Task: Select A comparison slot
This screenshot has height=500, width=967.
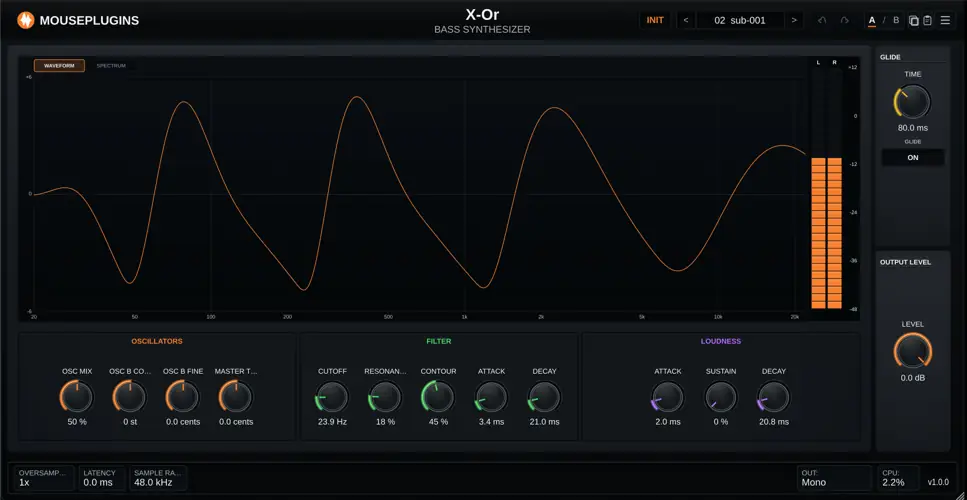Action: [x=872, y=20]
